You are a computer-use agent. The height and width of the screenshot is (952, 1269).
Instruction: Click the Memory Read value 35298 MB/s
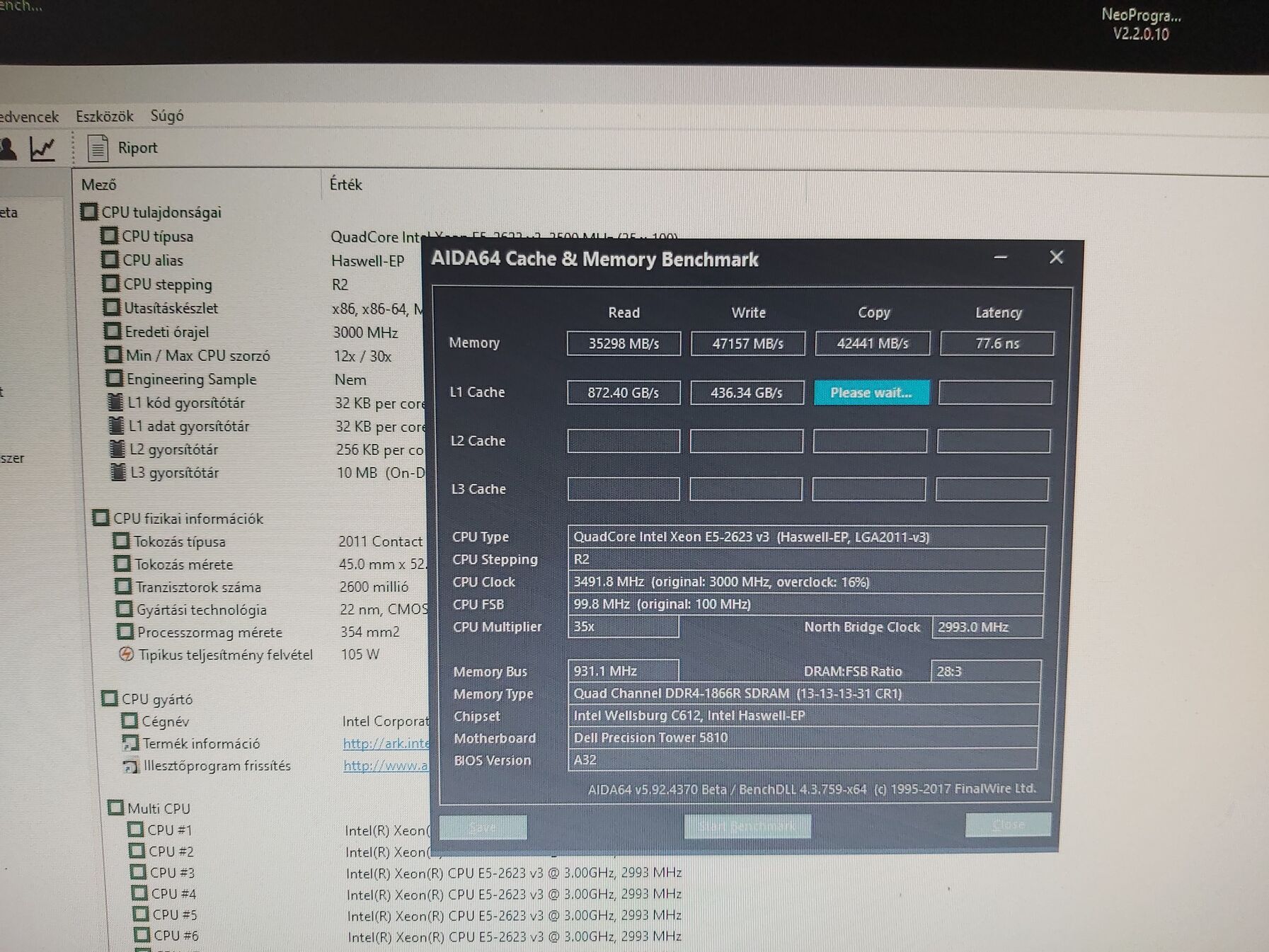click(x=624, y=343)
